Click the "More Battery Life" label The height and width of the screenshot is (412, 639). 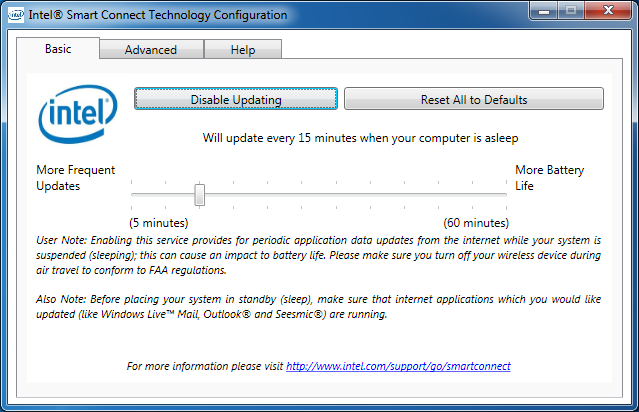pos(549,178)
